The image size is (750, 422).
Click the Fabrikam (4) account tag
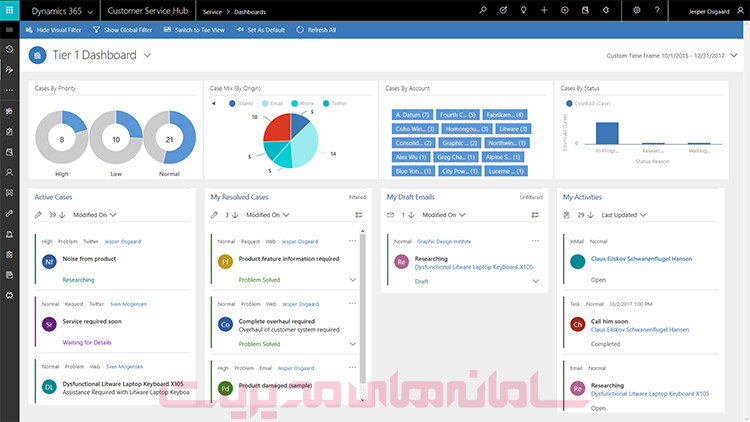tap(505, 115)
